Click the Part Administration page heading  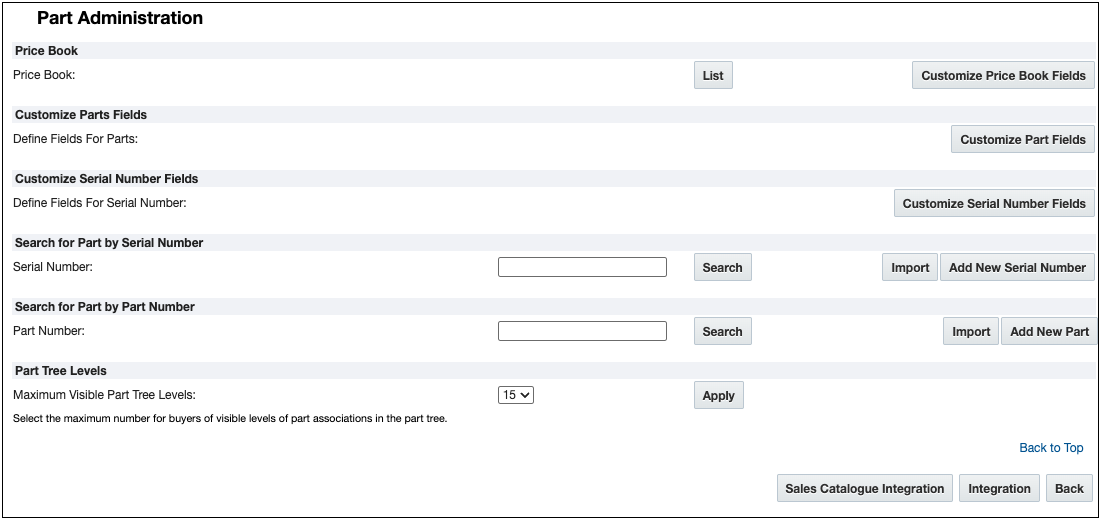120,18
